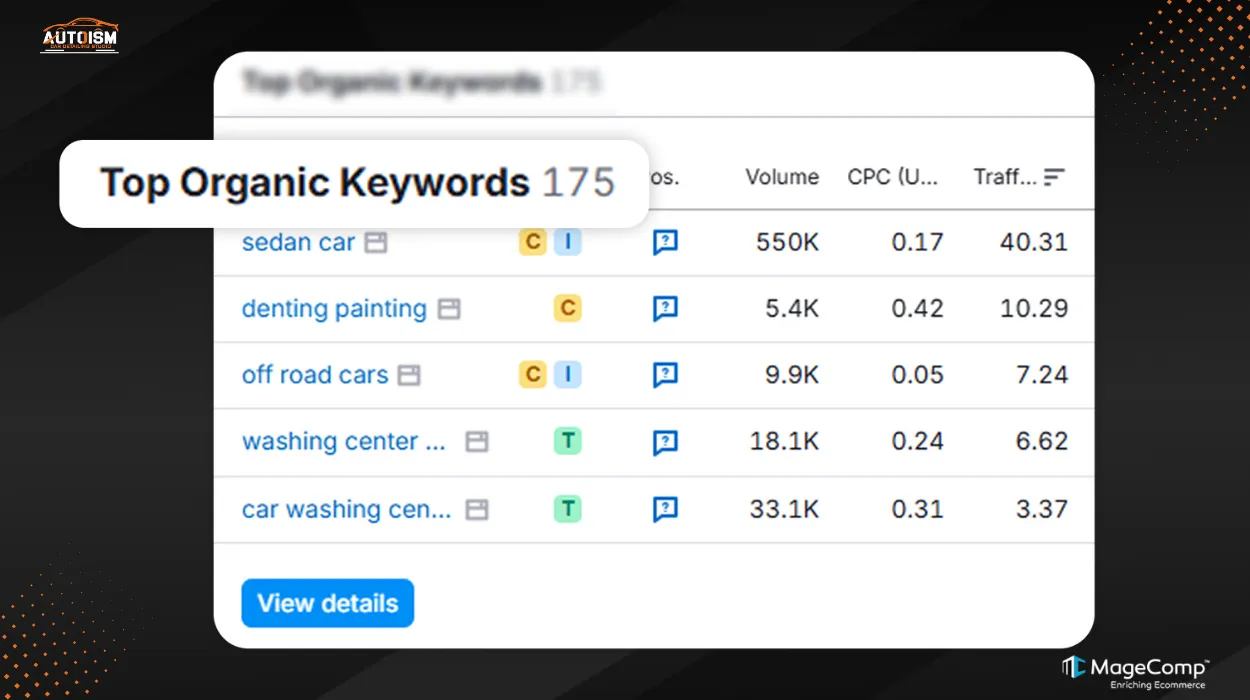Click the CPC column header
1250x700 pixels.
click(893, 177)
